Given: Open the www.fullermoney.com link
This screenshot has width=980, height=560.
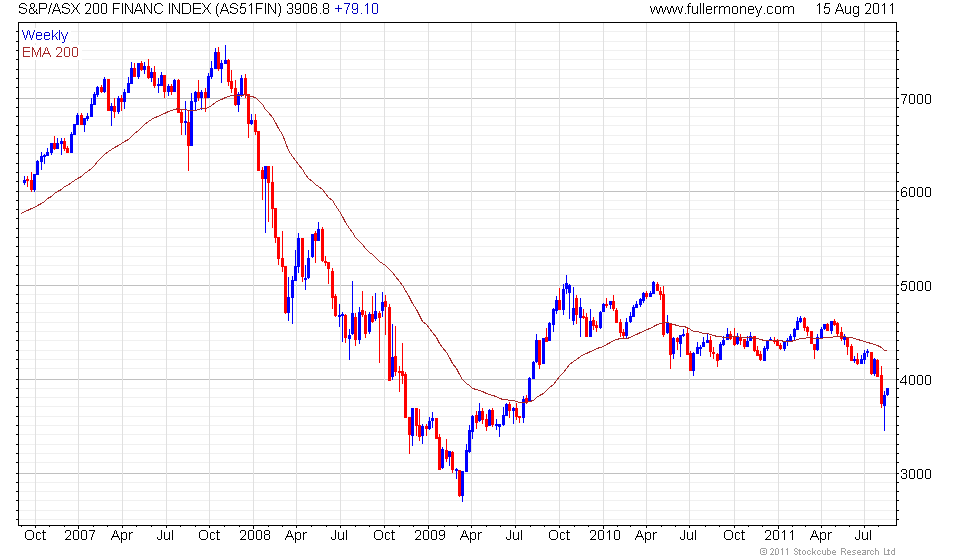Looking at the screenshot, I should (x=722, y=9).
